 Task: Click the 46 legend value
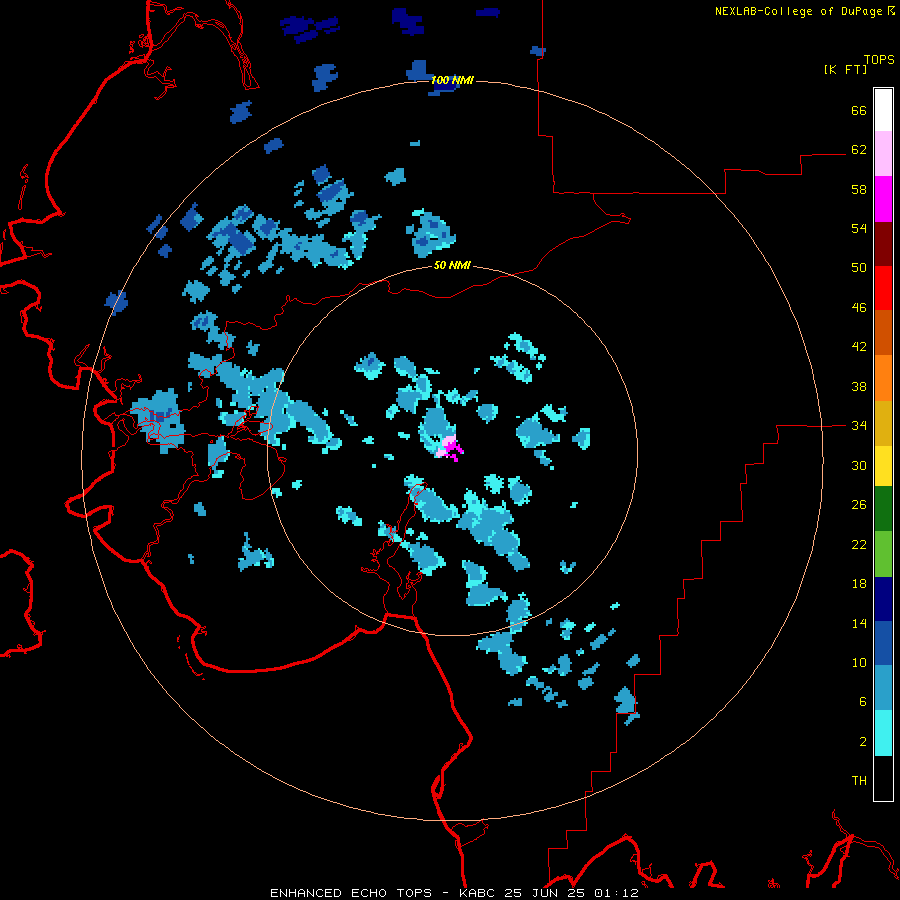(x=859, y=308)
